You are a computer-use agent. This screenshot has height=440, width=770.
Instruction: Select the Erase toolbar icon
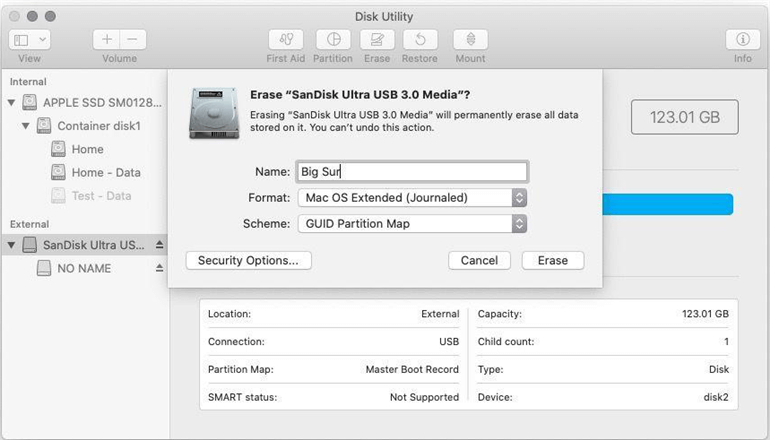pos(377,39)
